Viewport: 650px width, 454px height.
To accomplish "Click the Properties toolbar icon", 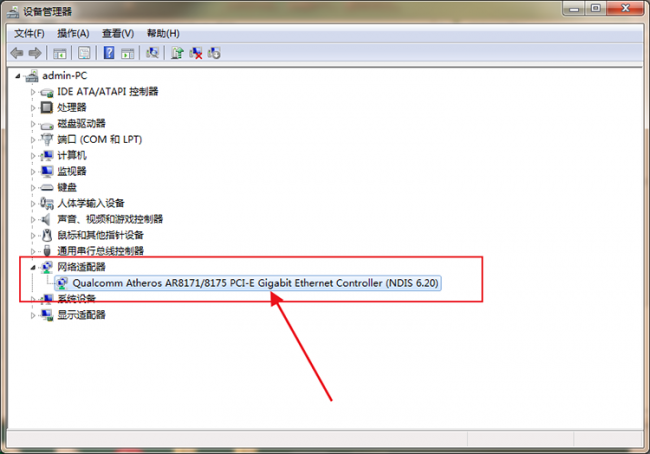I will point(84,53).
